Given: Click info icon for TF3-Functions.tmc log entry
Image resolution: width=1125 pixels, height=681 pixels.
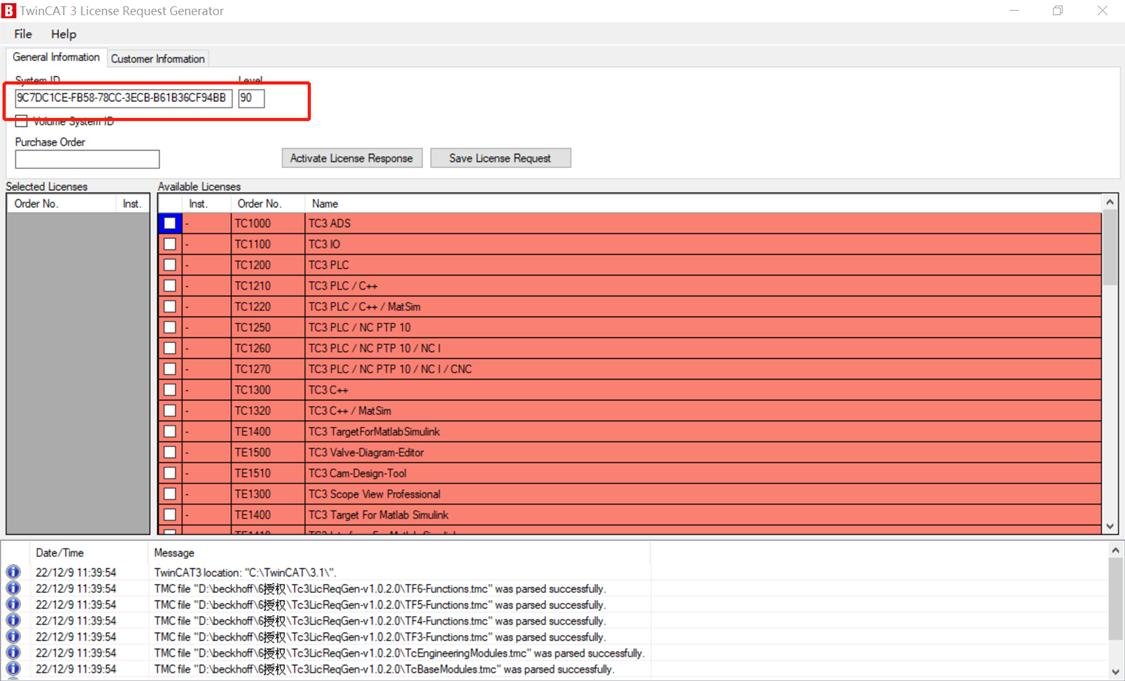Looking at the screenshot, I should click(x=13, y=637).
